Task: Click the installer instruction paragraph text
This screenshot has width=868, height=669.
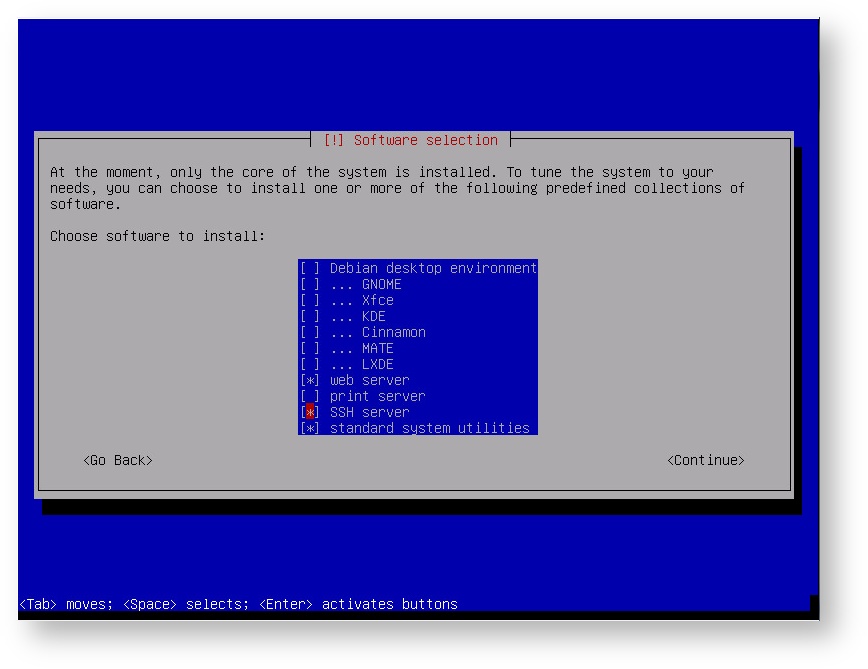Action: point(400,188)
